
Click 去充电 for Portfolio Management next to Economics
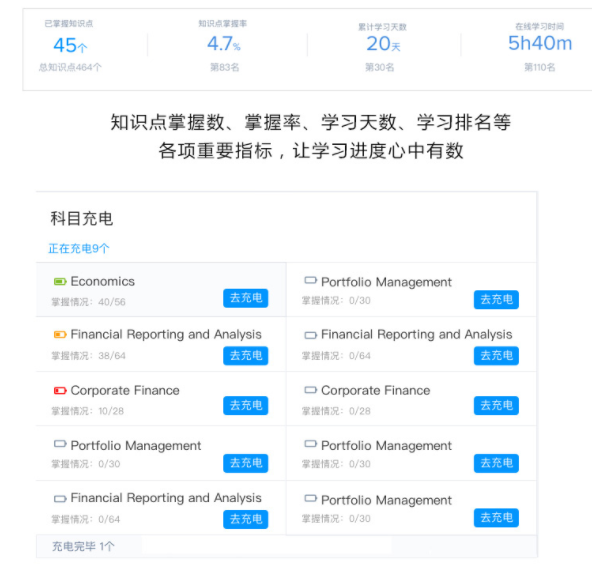click(496, 299)
